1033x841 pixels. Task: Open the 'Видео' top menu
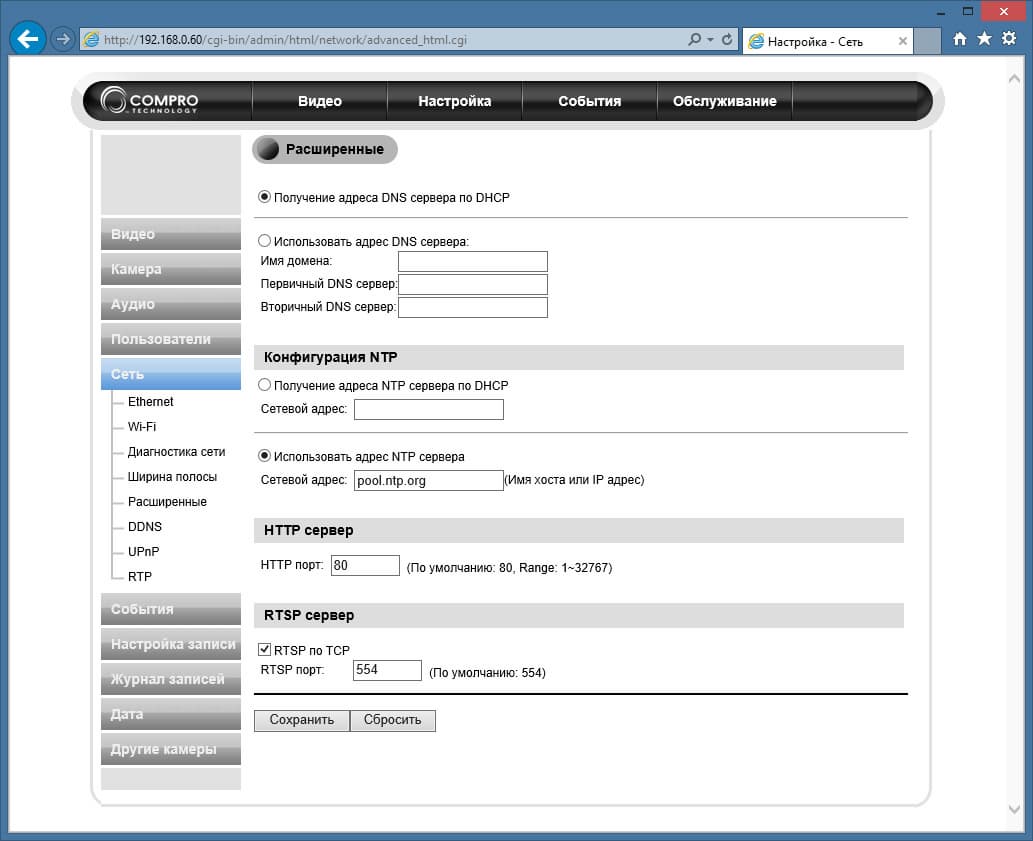(x=320, y=101)
